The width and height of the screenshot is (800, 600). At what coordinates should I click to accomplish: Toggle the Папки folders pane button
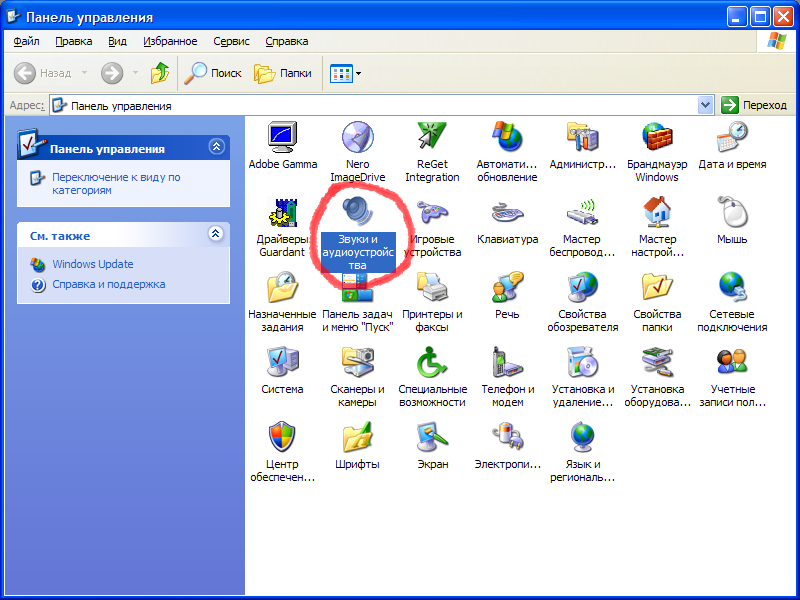283,73
